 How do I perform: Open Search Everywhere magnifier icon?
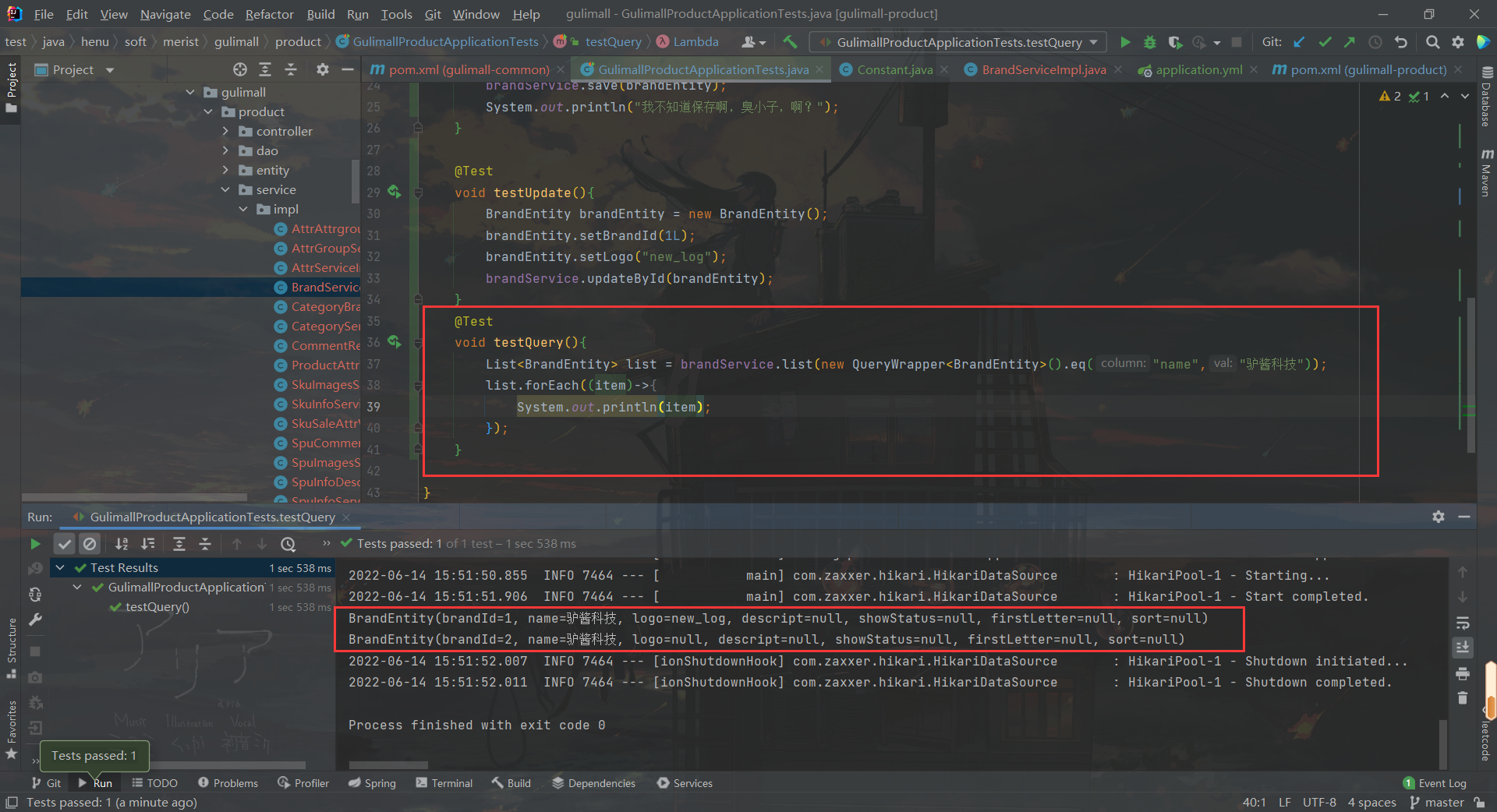pos(1432,42)
